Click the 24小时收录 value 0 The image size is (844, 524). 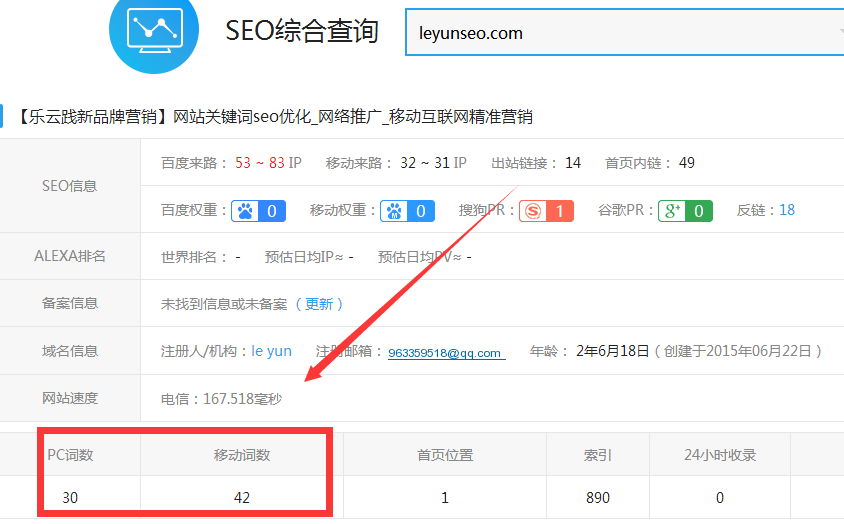point(720,498)
